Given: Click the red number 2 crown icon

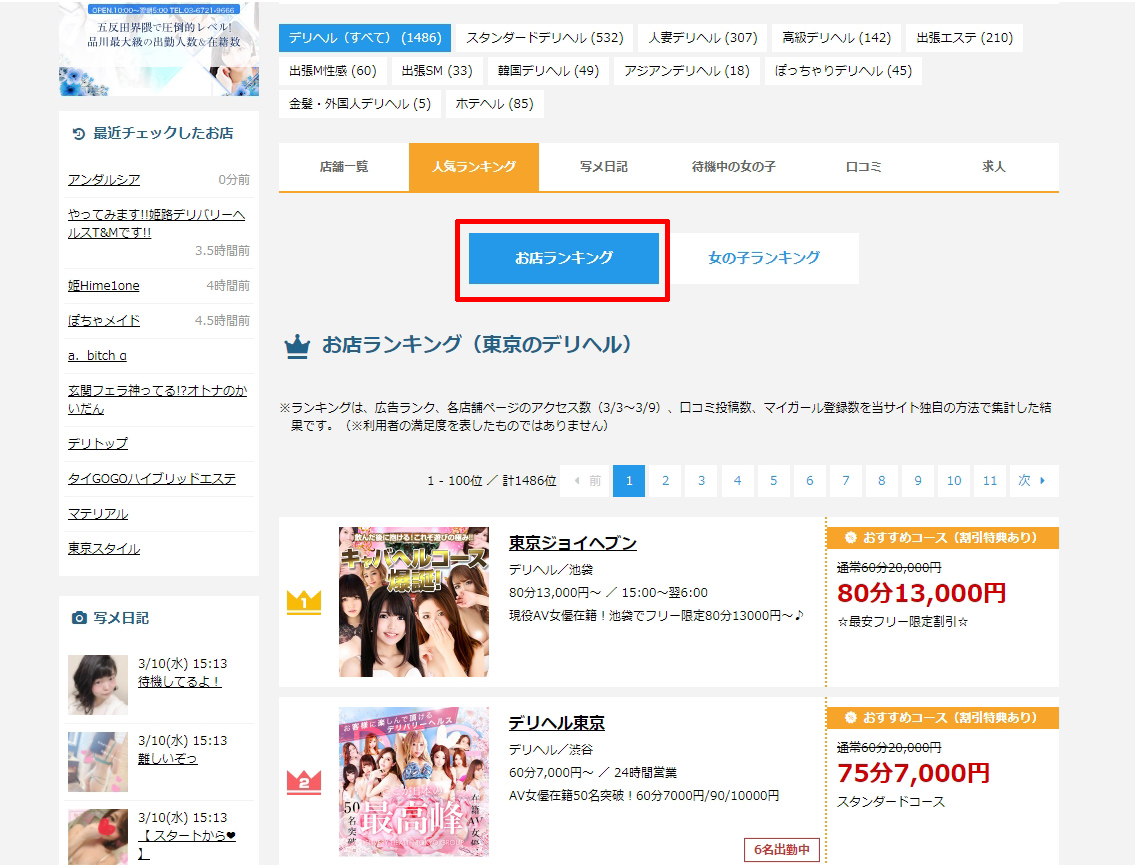Looking at the screenshot, I should click(x=304, y=782).
